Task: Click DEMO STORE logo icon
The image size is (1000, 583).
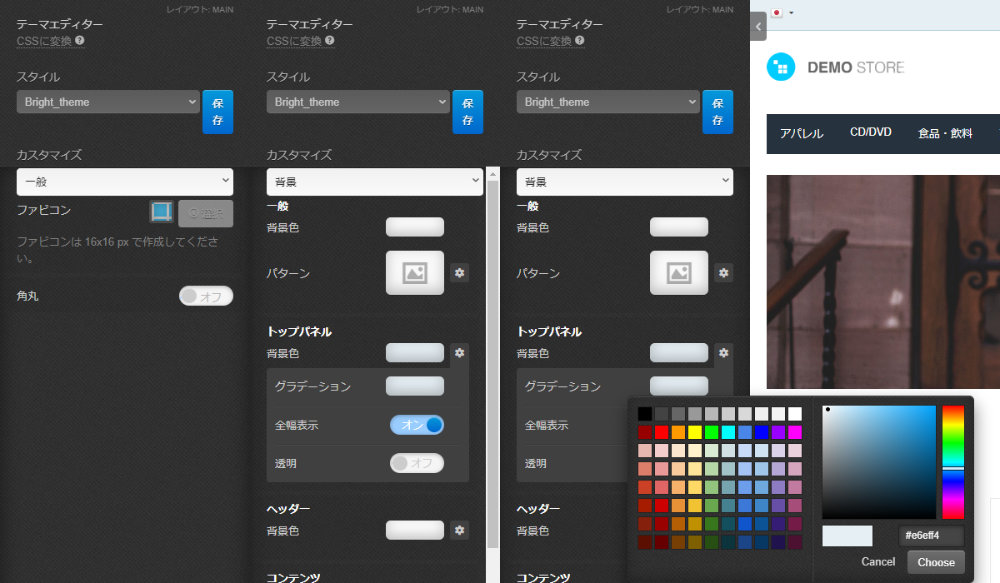Action: click(x=781, y=67)
